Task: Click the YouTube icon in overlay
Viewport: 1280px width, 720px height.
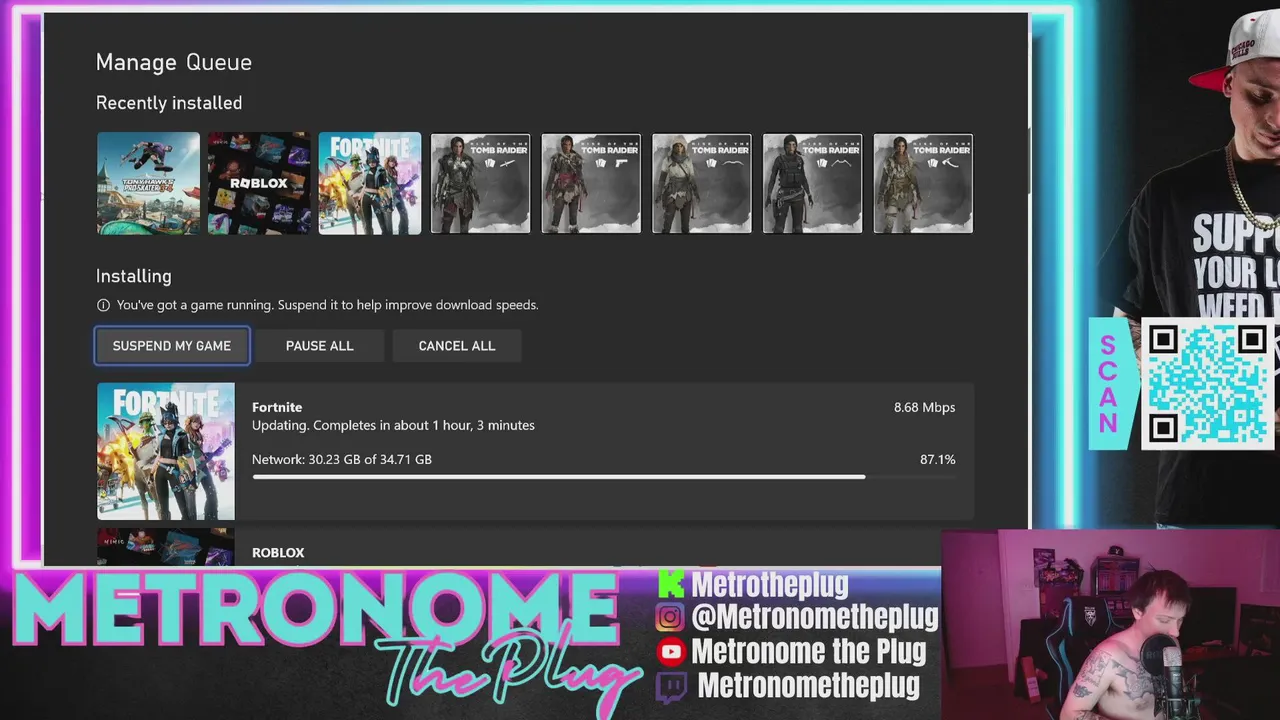Action: 670,652
